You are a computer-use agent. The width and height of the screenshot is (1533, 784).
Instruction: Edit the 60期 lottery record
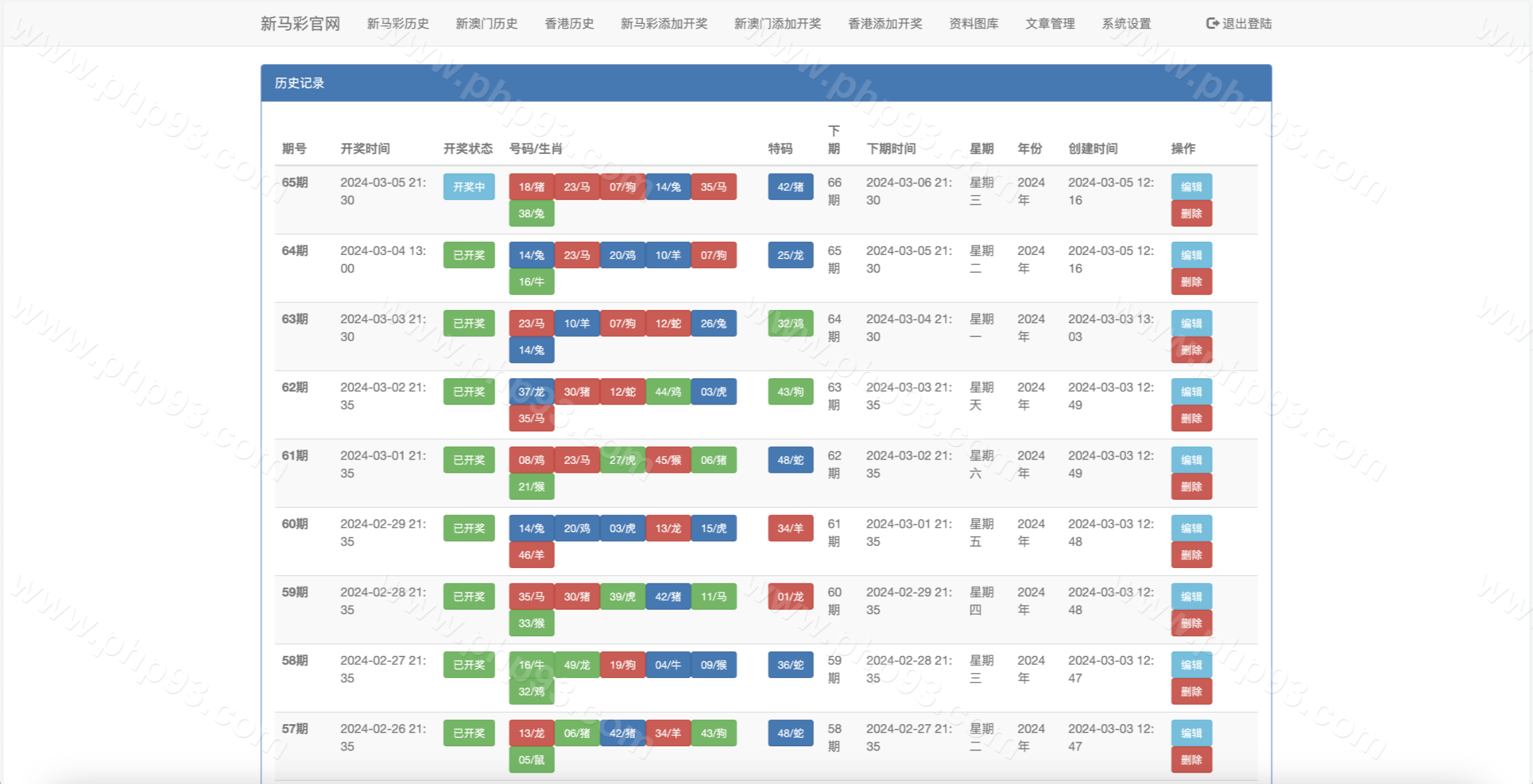[x=1191, y=528]
